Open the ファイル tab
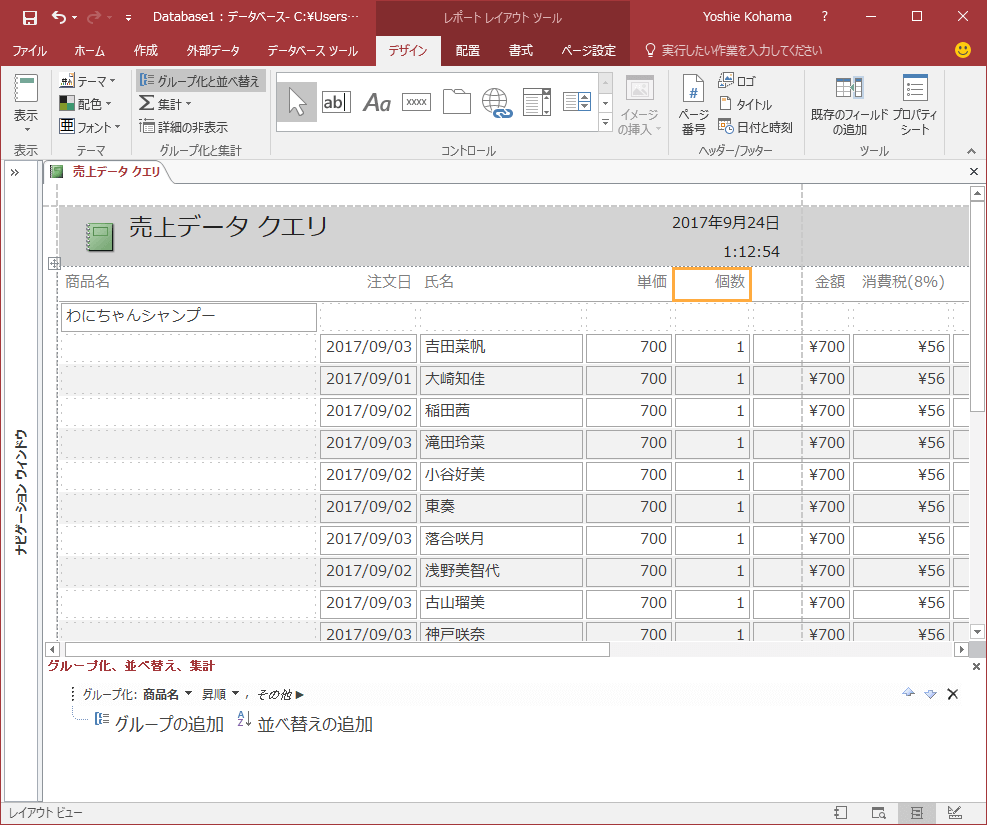This screenshot has width=987, height=825. [30, 51]
